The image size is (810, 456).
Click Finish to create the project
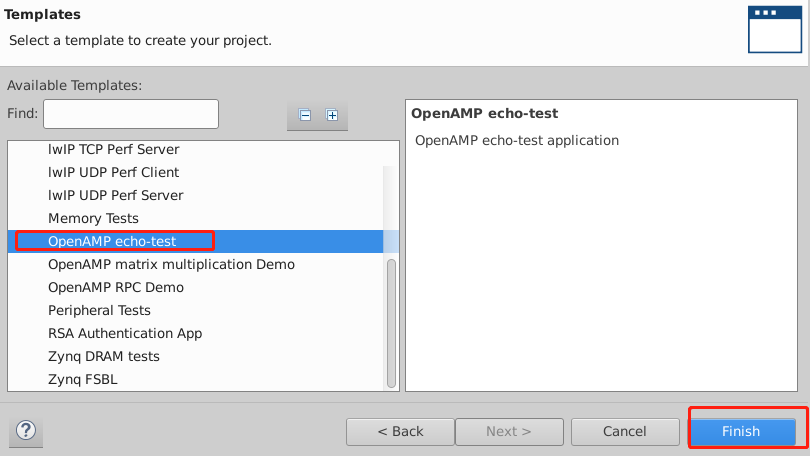741,431
